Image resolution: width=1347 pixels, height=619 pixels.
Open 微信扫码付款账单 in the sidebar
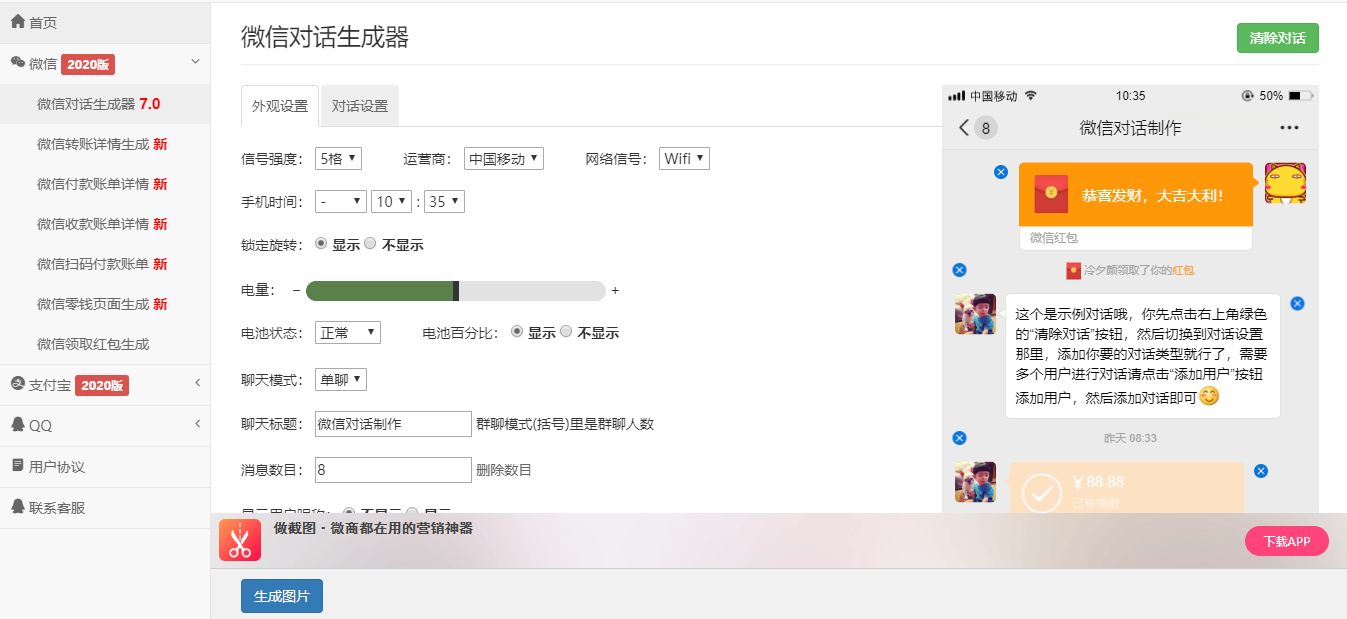(105, 264)
